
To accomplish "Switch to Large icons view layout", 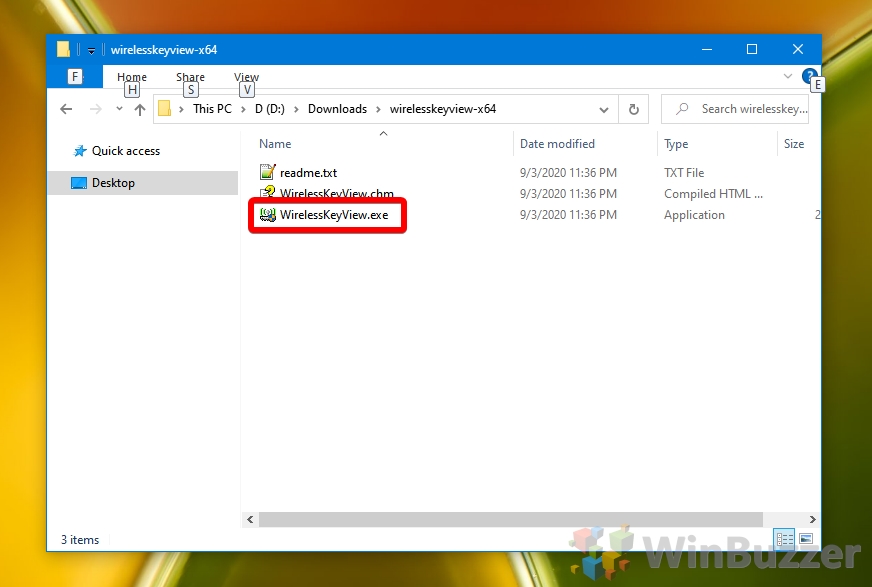I will click(x=806, y=539).
